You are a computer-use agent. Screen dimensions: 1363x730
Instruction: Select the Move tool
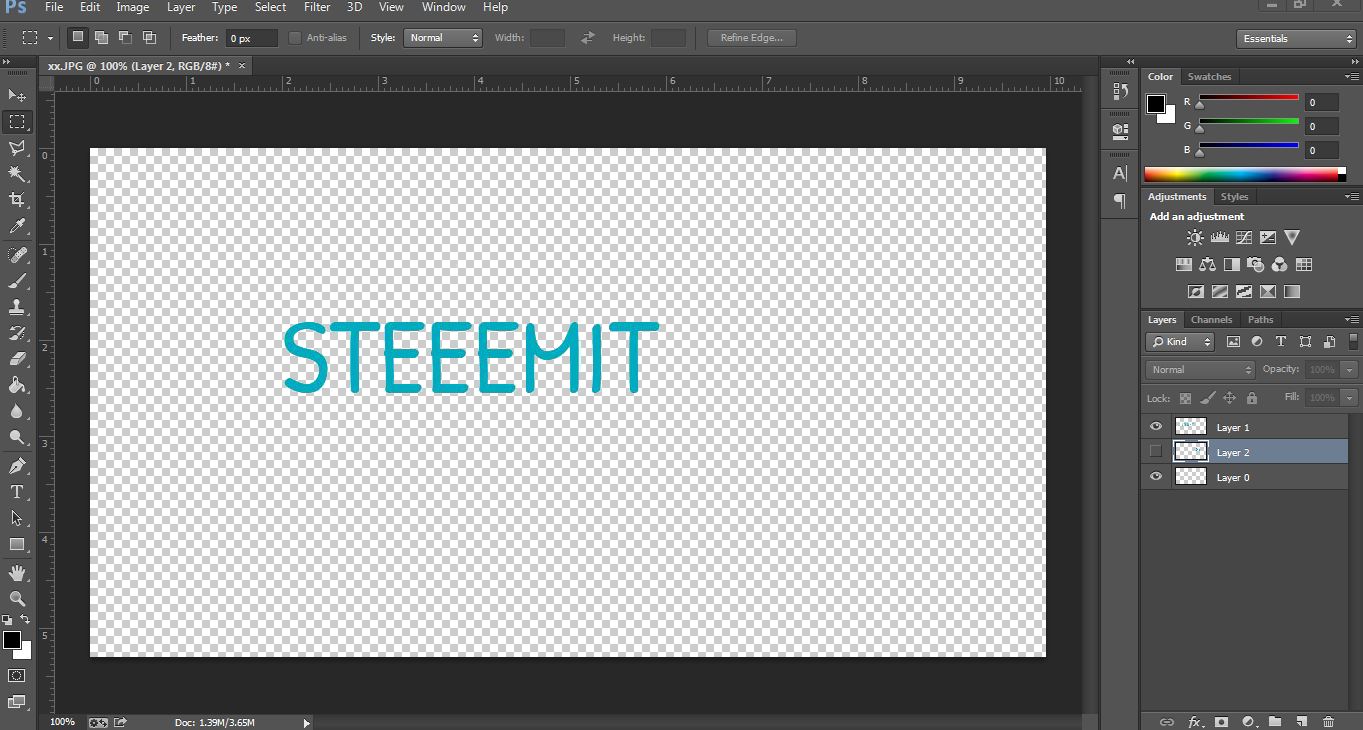point(17,96)
